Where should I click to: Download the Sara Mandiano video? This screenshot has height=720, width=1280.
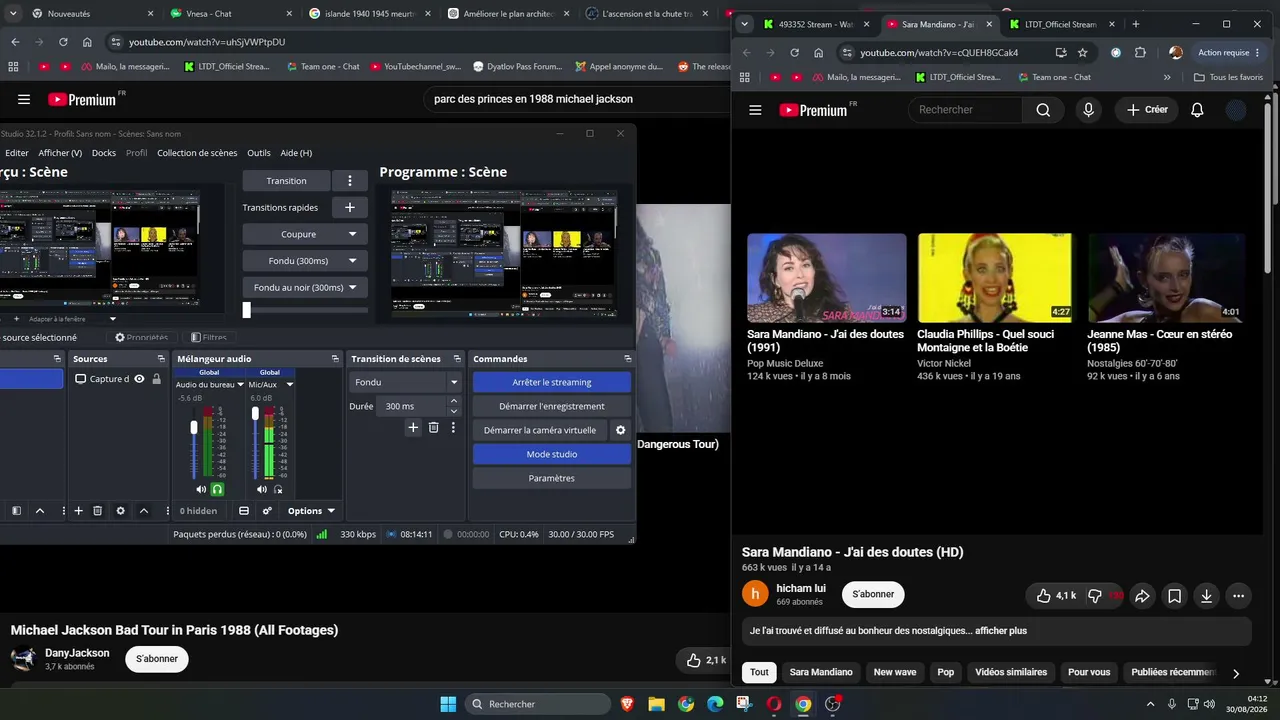click(1206, 596)
